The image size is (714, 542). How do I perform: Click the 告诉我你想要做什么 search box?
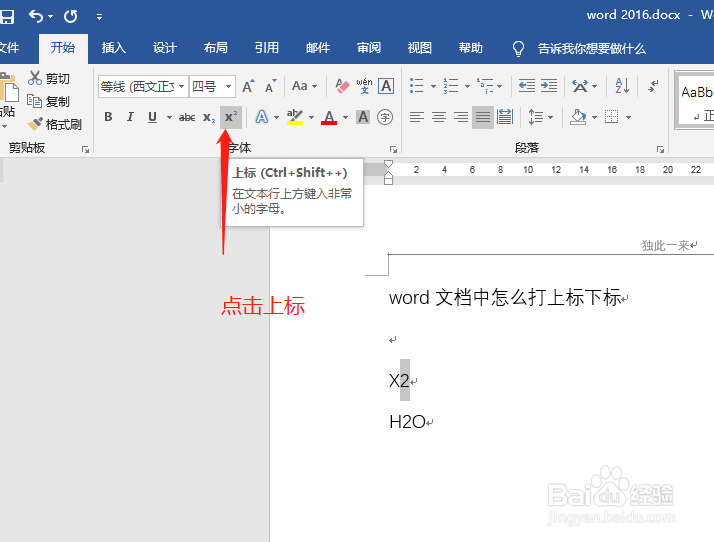tap(579, 48)
